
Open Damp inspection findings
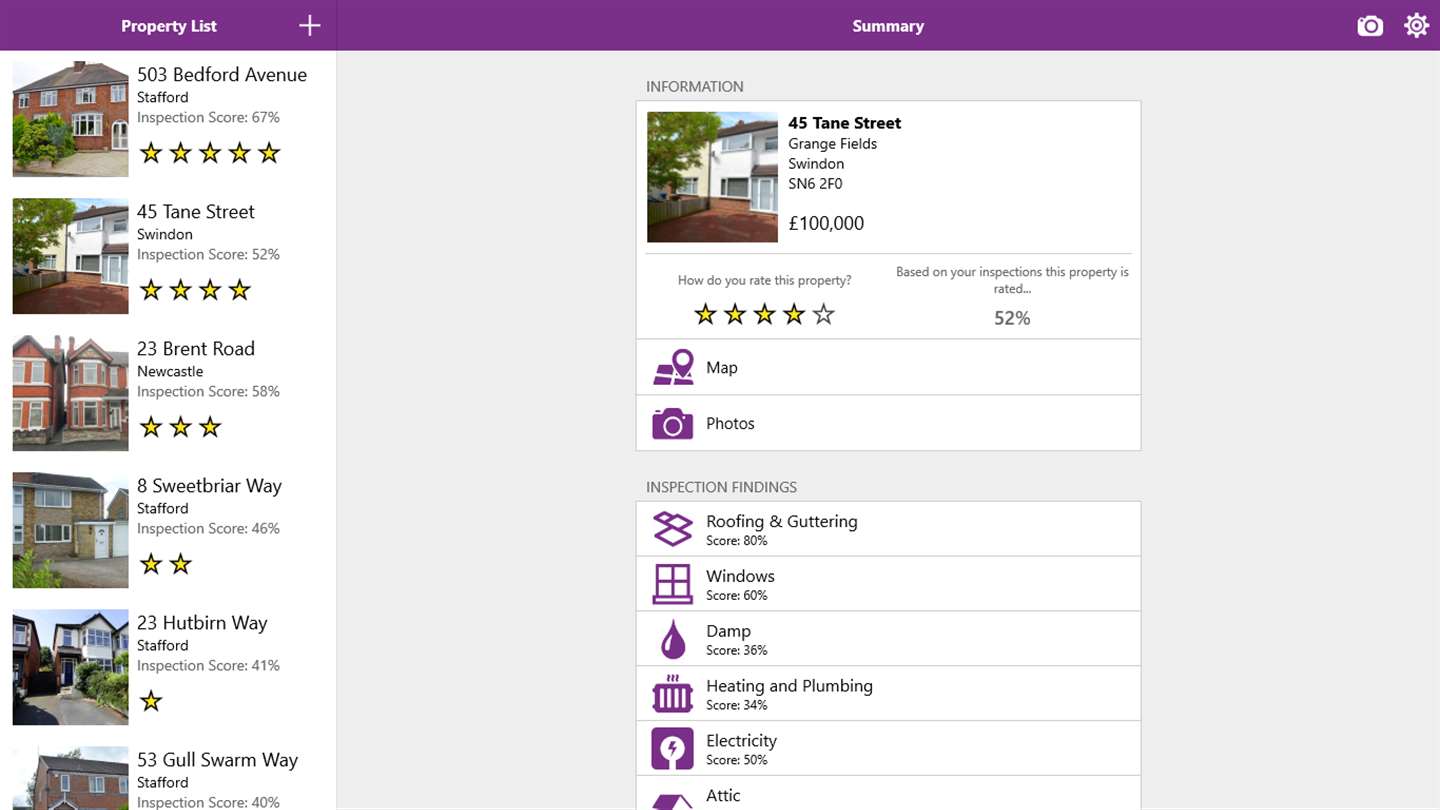(x=888, y=639)
